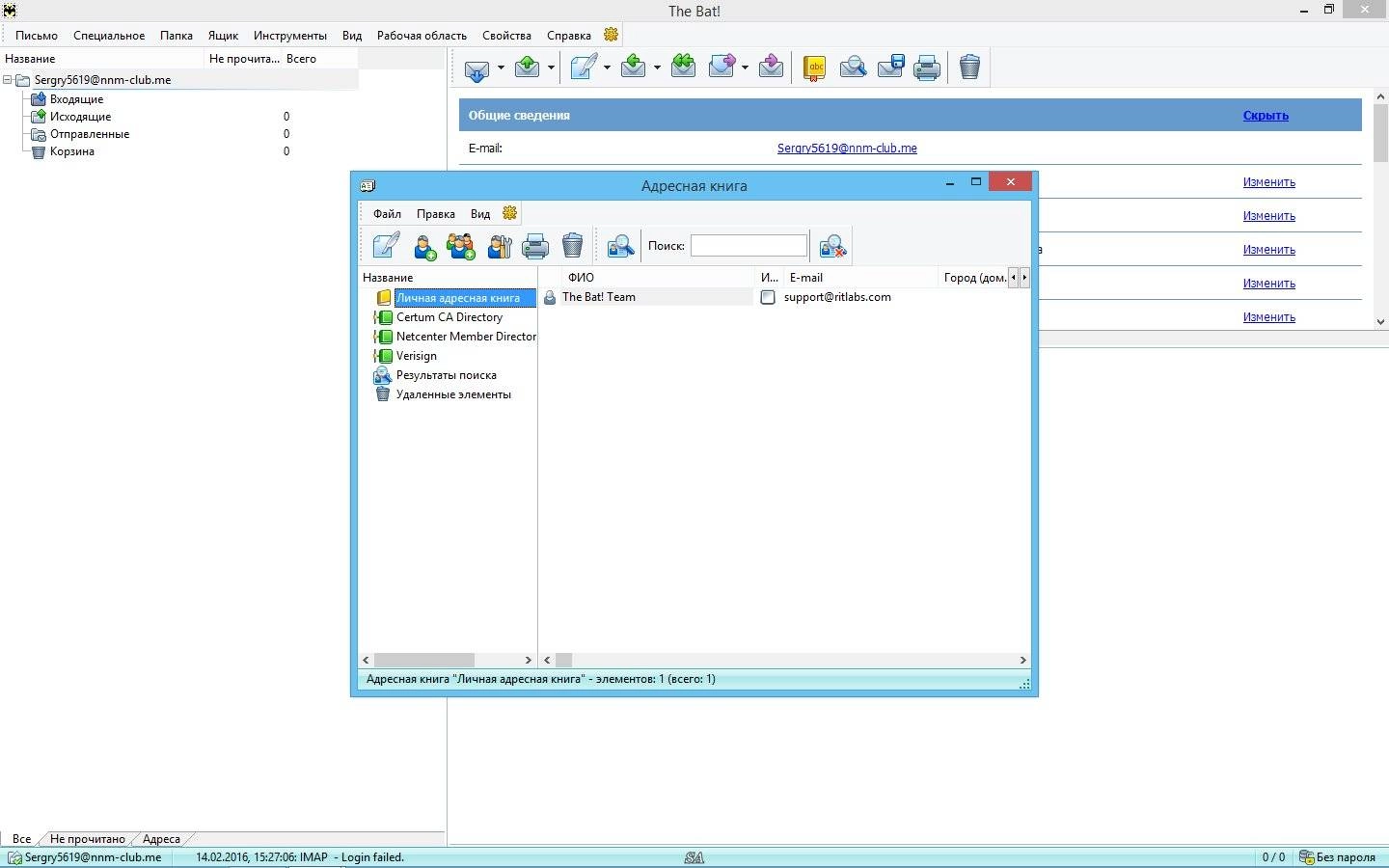Select Результаты поиска in Address Book

(446, 375)
